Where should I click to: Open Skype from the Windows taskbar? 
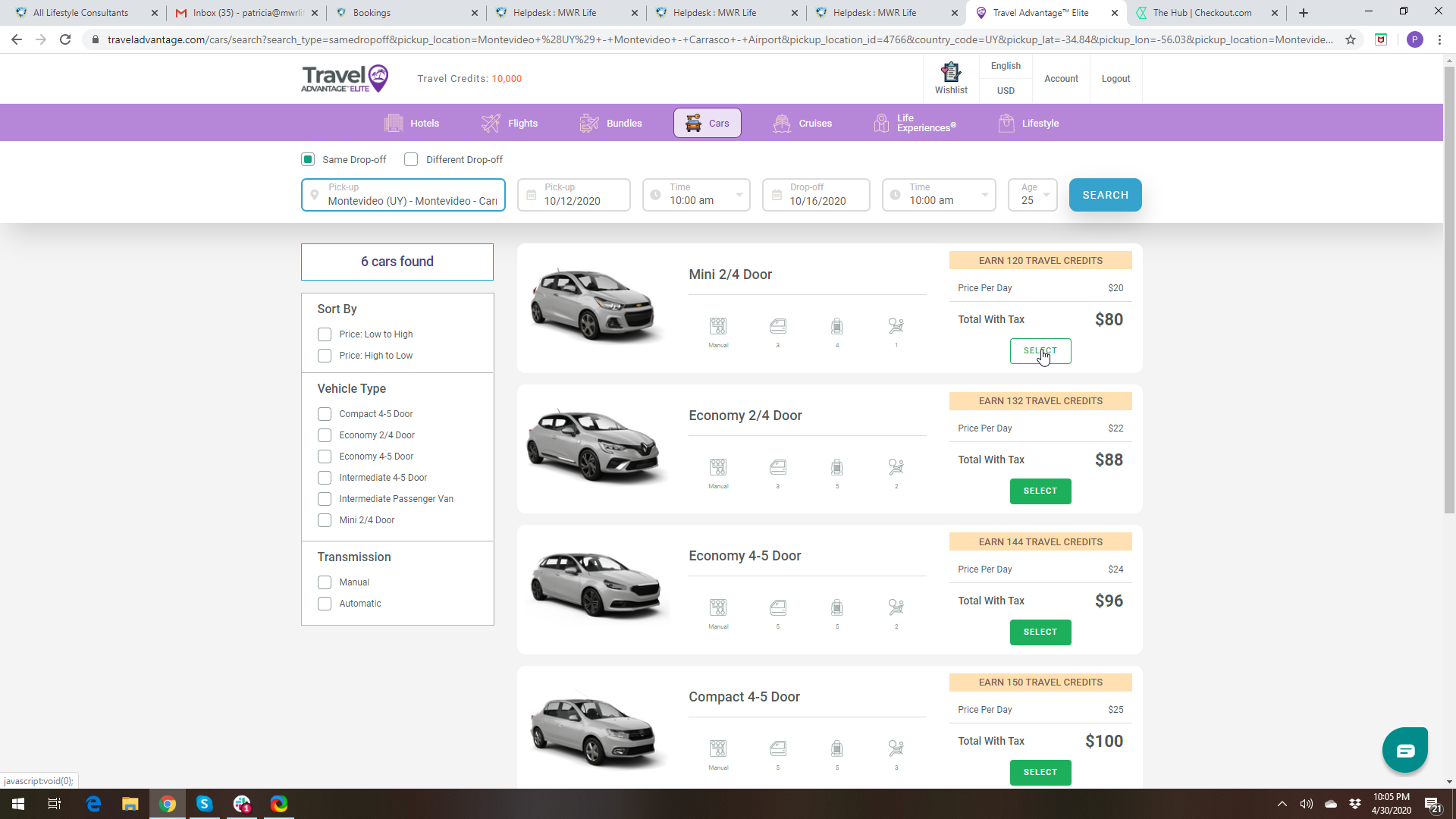pos(204,804)
